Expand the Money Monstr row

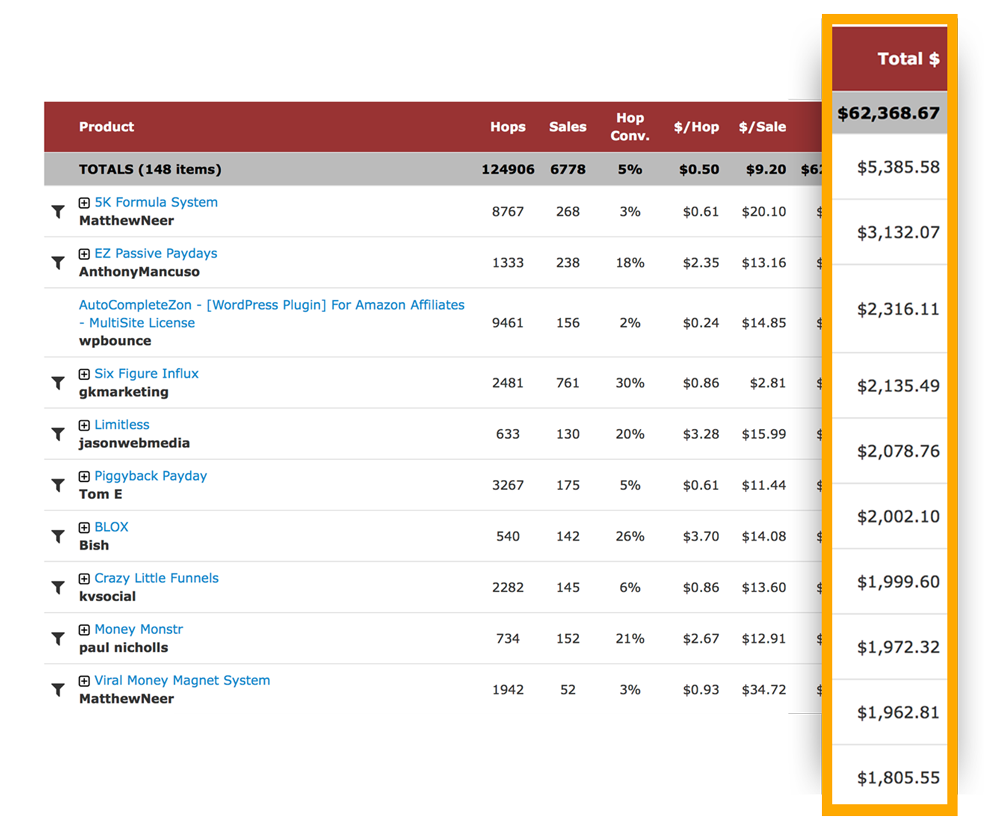[84, 630]
